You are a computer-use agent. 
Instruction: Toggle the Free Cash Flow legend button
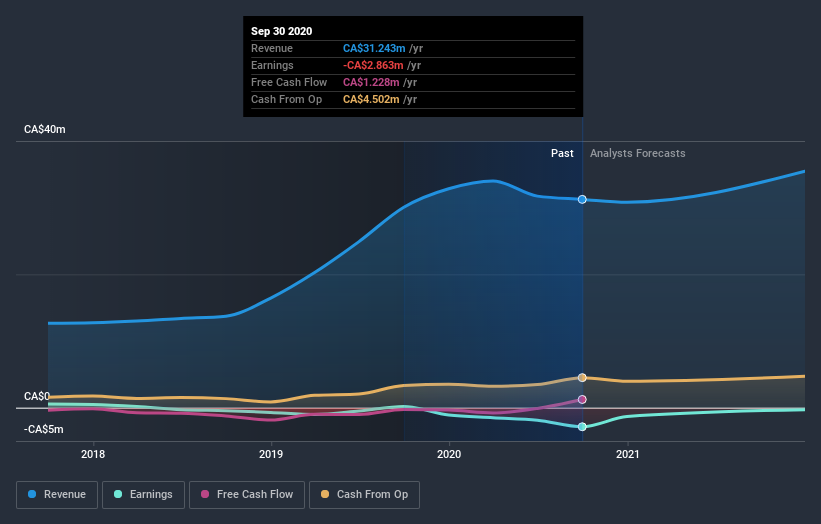[x=247, y=495]
